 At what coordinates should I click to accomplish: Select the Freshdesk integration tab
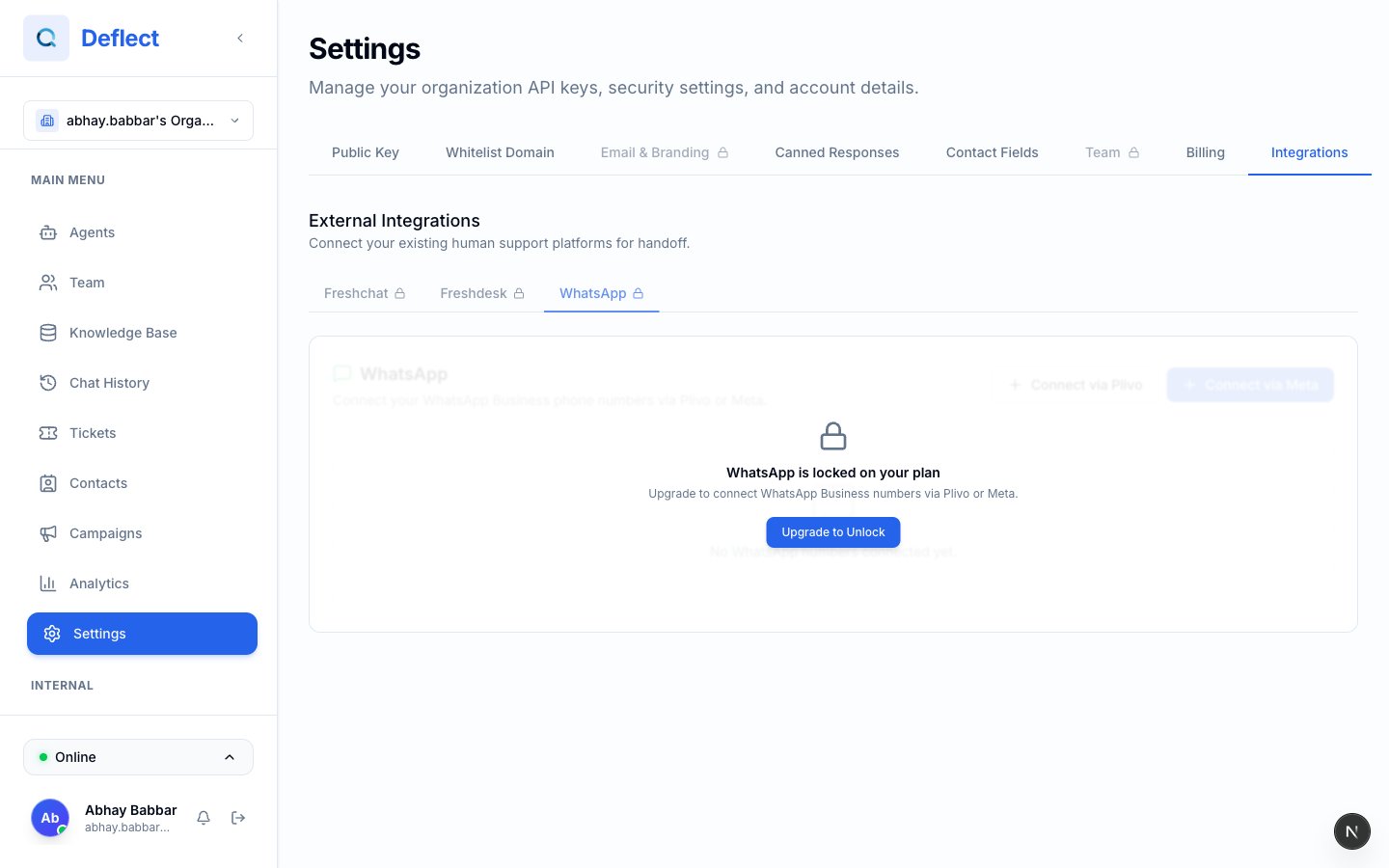tap(482, 293)
